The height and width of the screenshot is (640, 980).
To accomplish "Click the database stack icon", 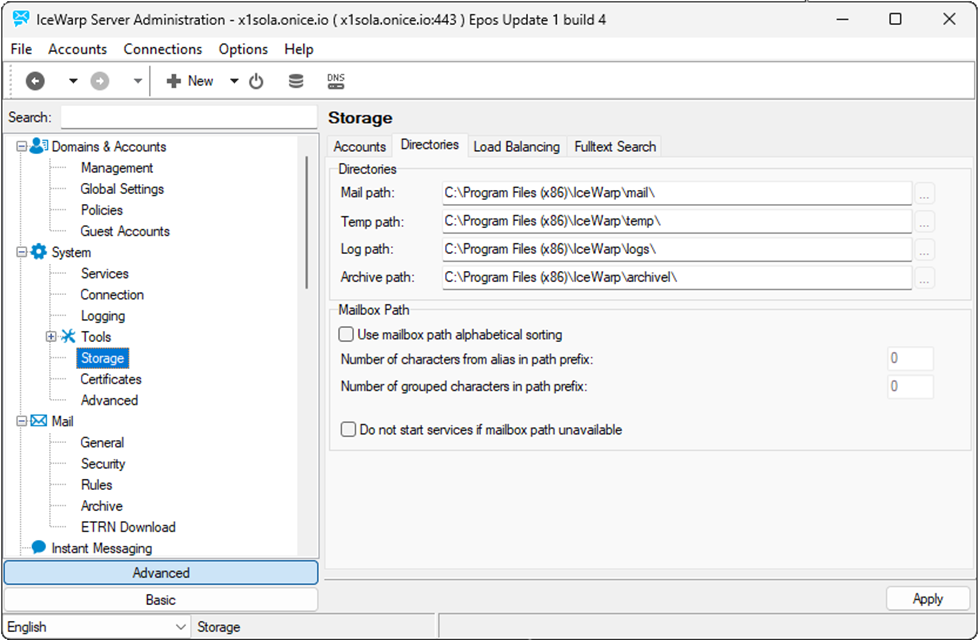I will tap(296, 81).
